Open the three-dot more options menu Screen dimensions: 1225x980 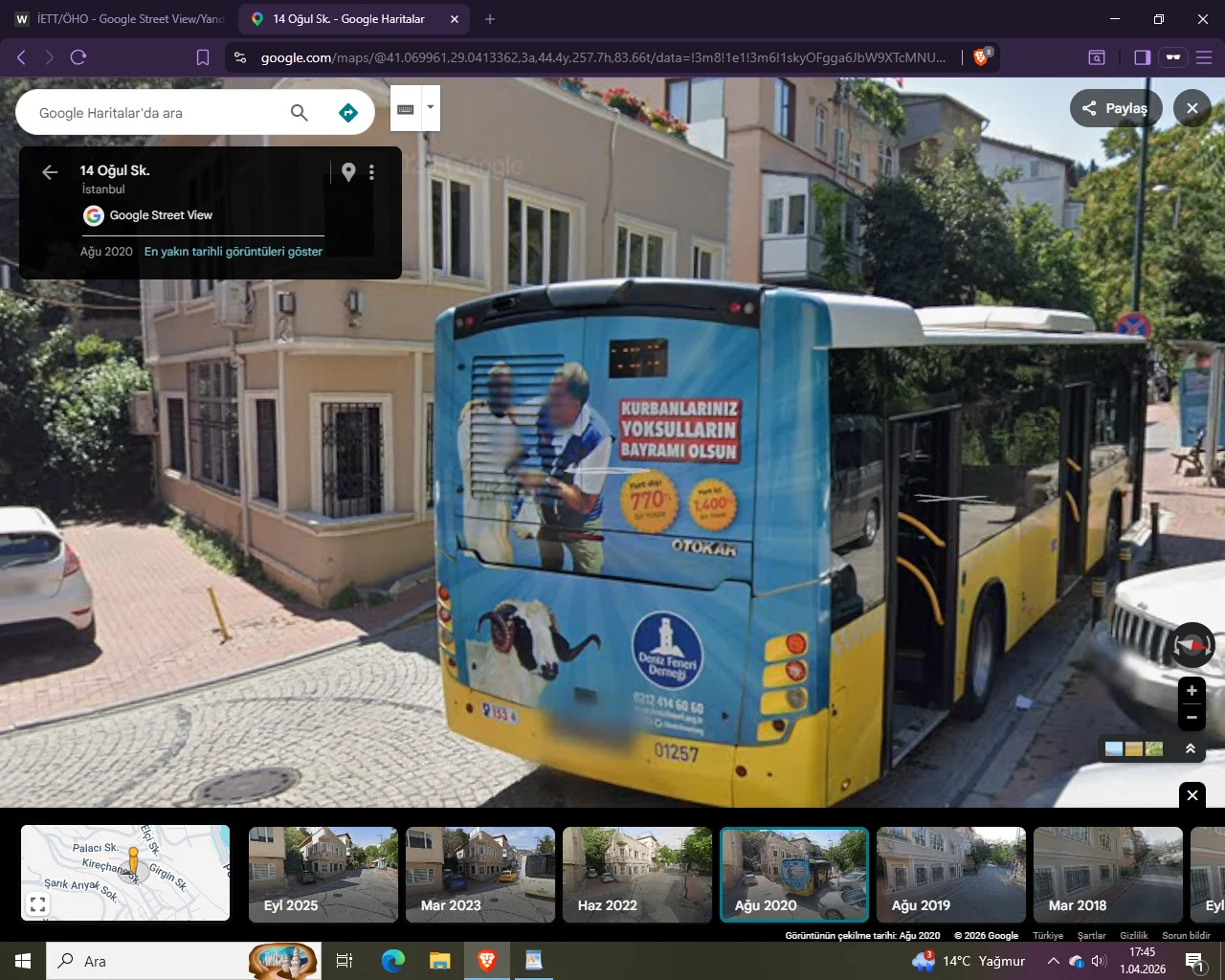(371, 172)
